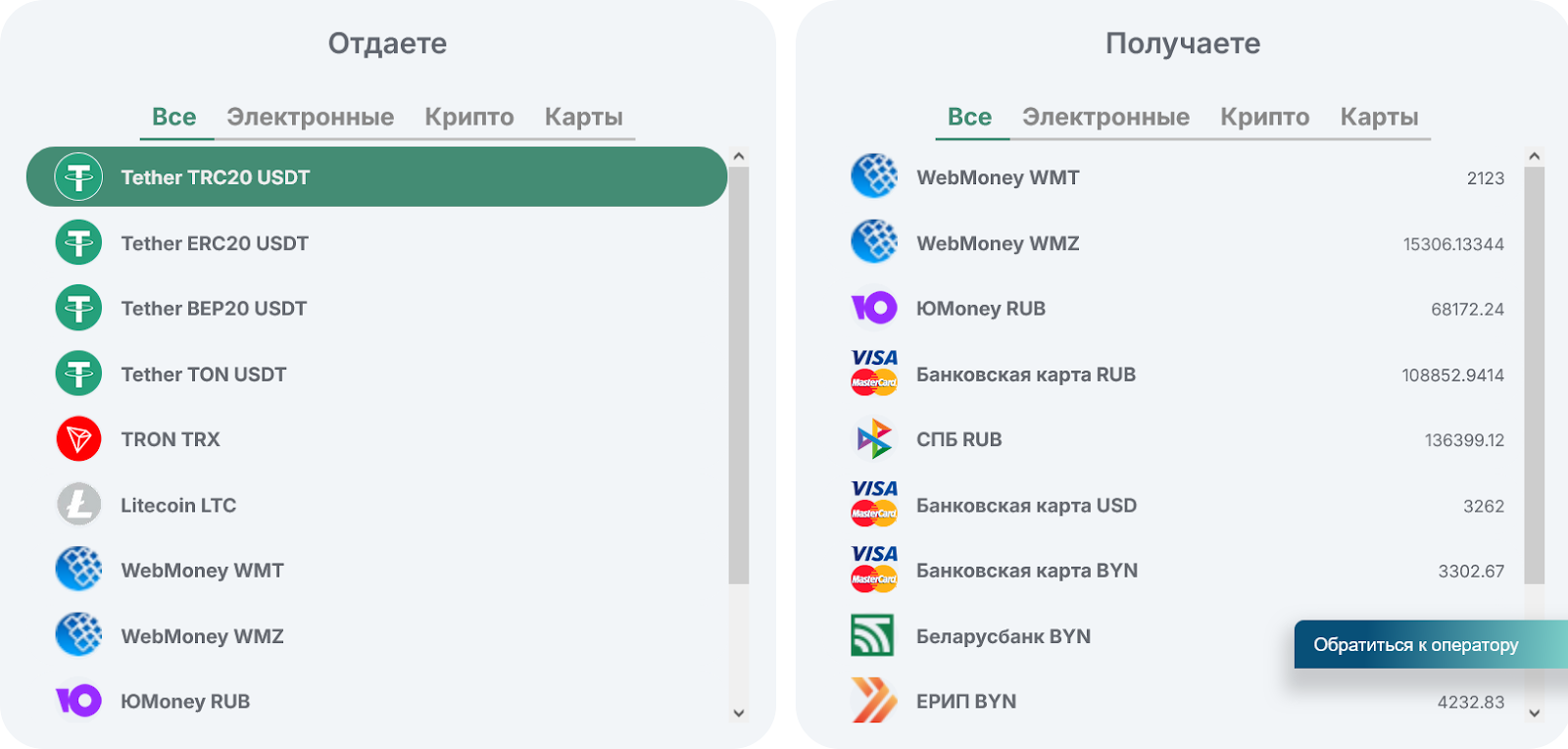This screenshot has height=749, width=1568.
Task: Open Крипто tab under Отдаете
Action: pos(468,118)
